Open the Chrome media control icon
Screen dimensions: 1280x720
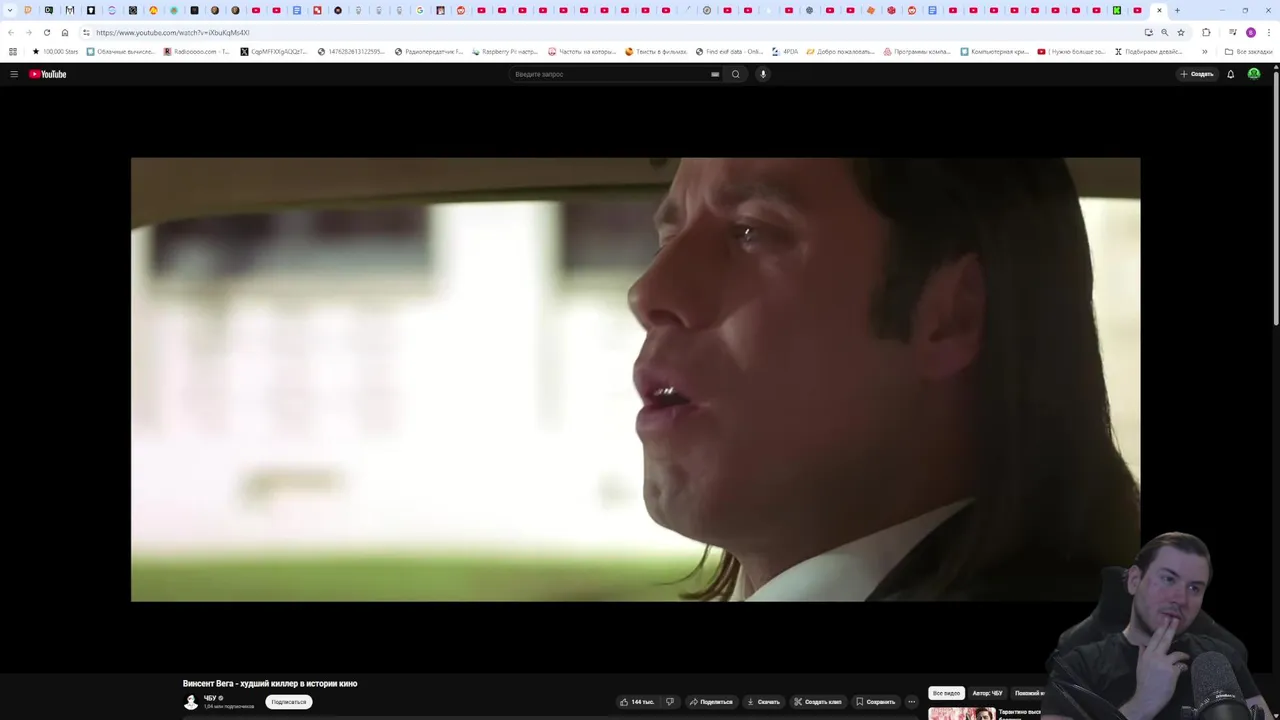1233,32
